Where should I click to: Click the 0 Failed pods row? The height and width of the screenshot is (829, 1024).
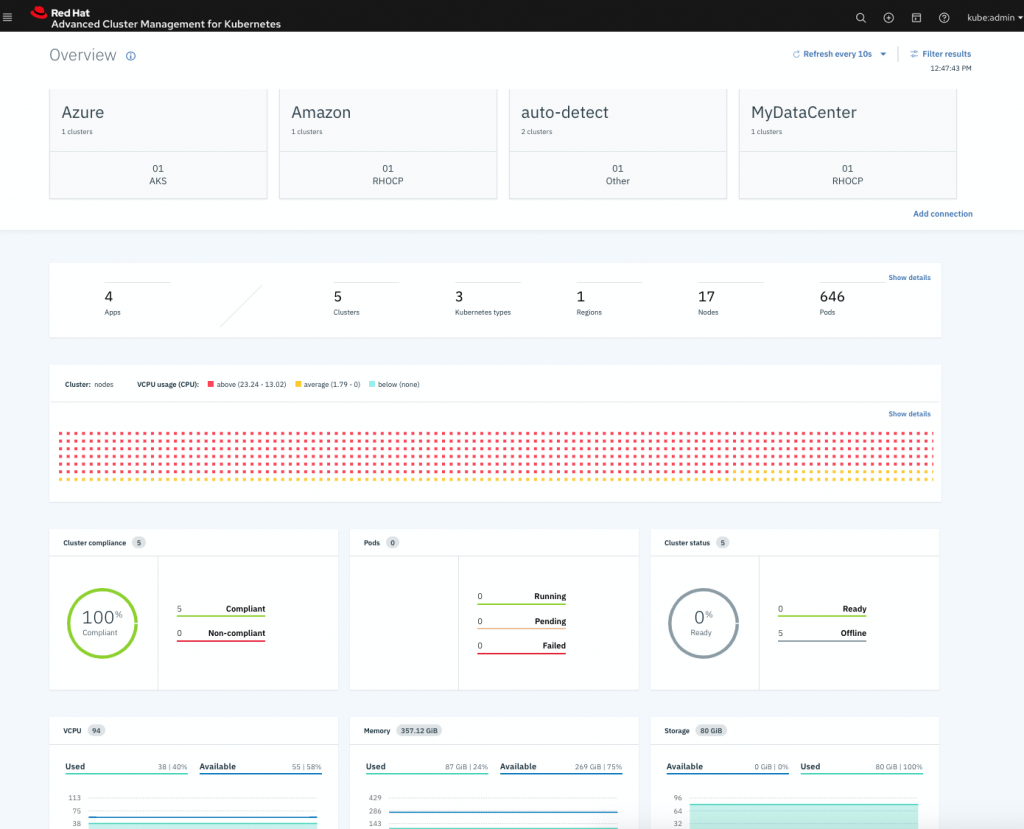521,646
